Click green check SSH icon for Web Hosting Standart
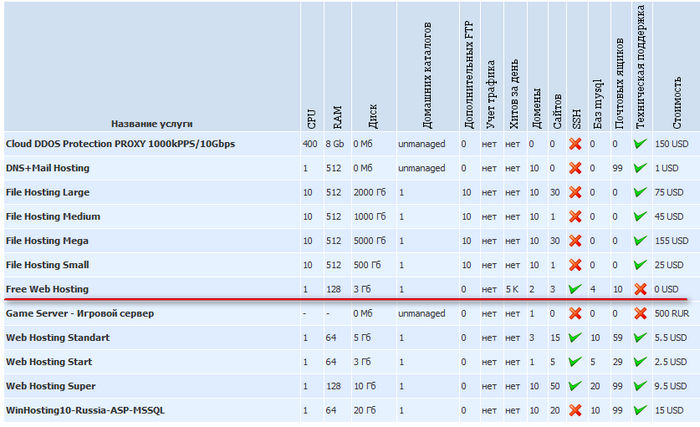Screen dimensions: 700x427 pos(575,337)
